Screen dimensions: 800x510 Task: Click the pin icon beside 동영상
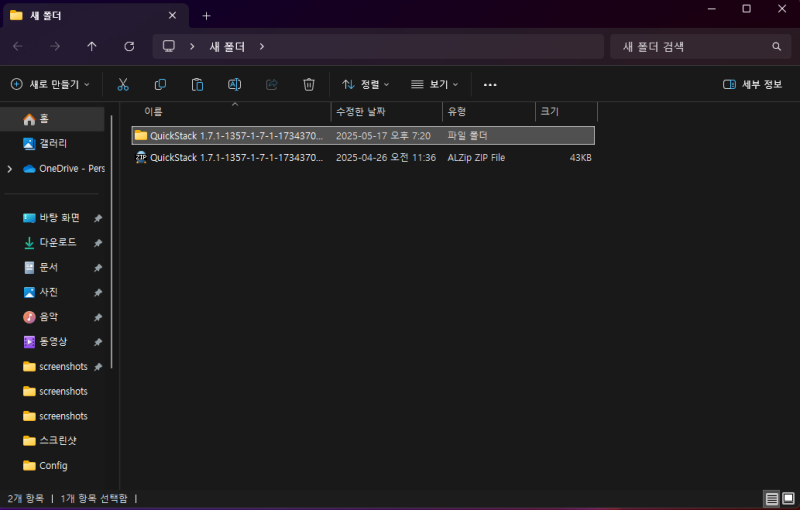click(98, 342)
